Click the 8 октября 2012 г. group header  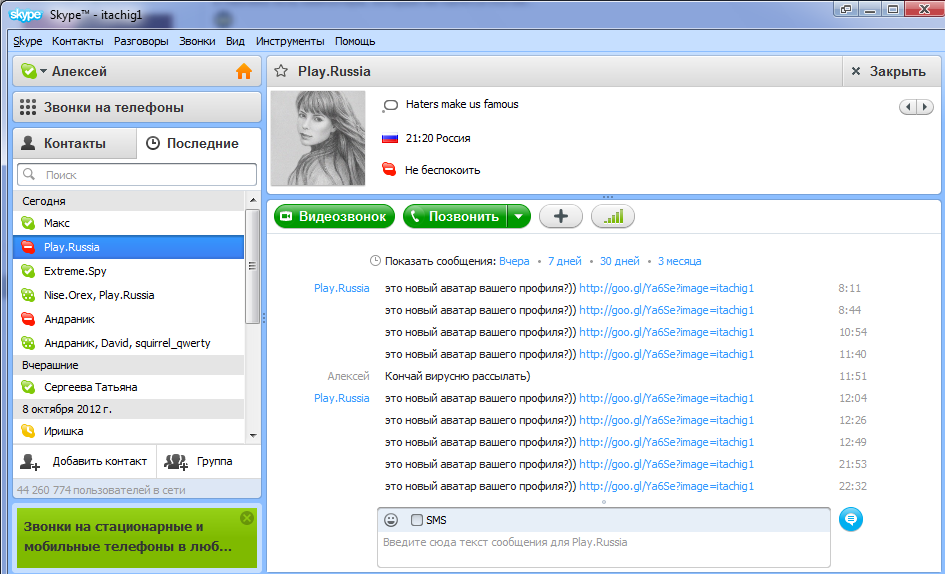point(128,409)
